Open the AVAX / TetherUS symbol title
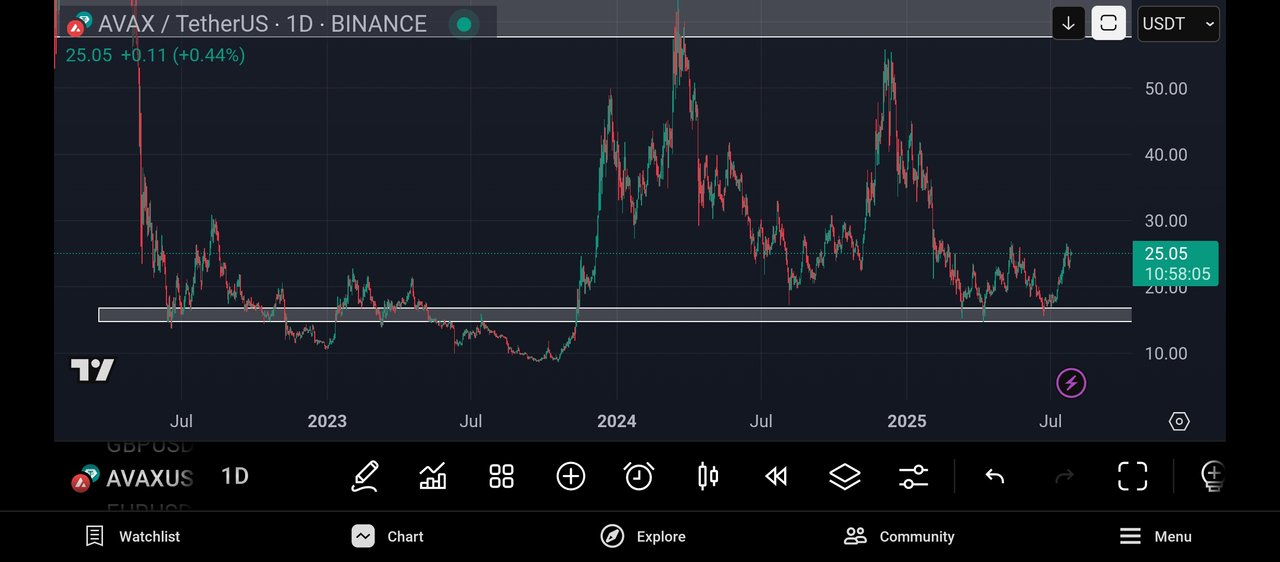The height and width of the screenshot is (562, 1280). tap(262, 24)
